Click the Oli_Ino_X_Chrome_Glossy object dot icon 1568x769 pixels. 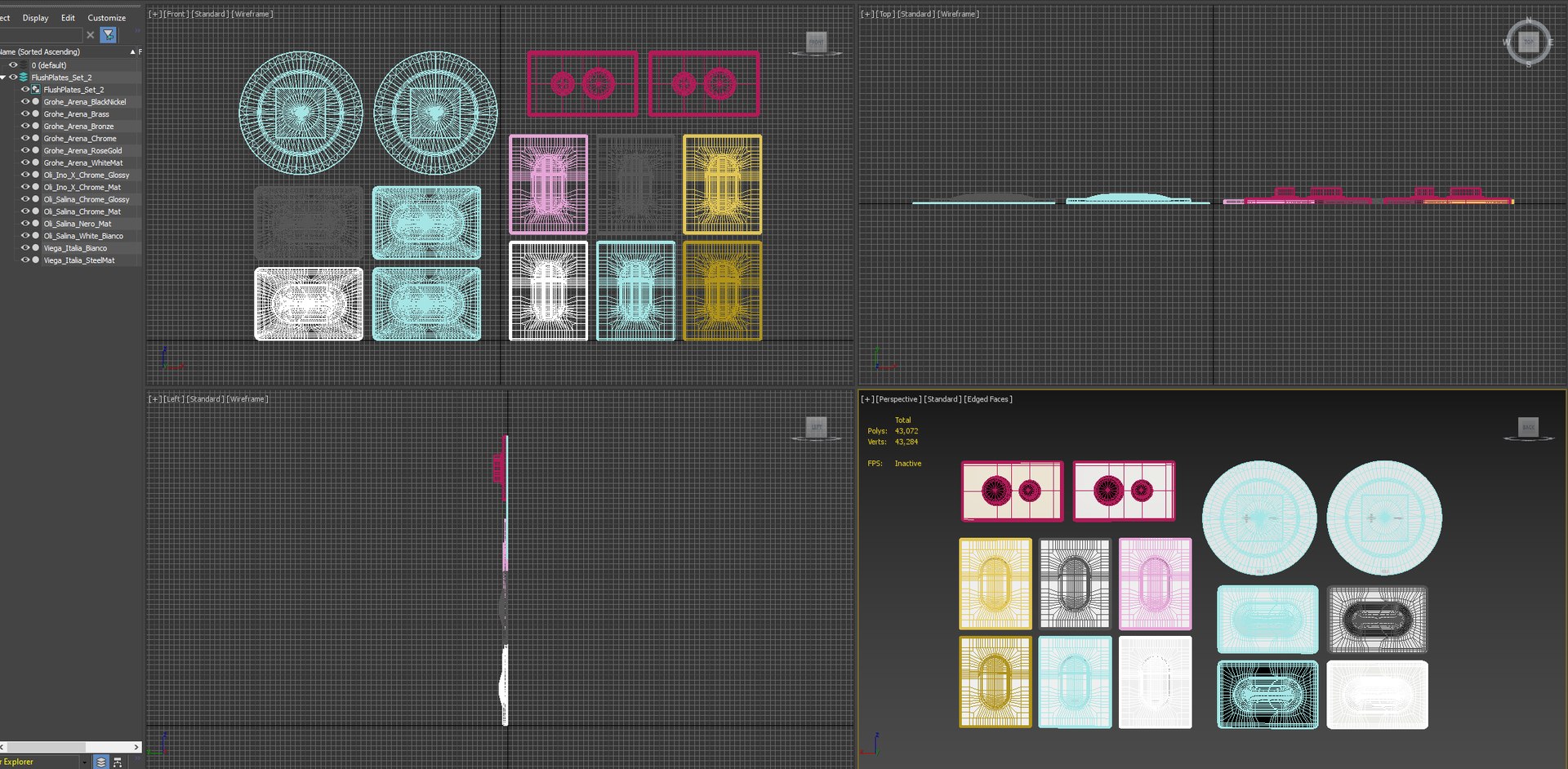click(x=36, y=175)
